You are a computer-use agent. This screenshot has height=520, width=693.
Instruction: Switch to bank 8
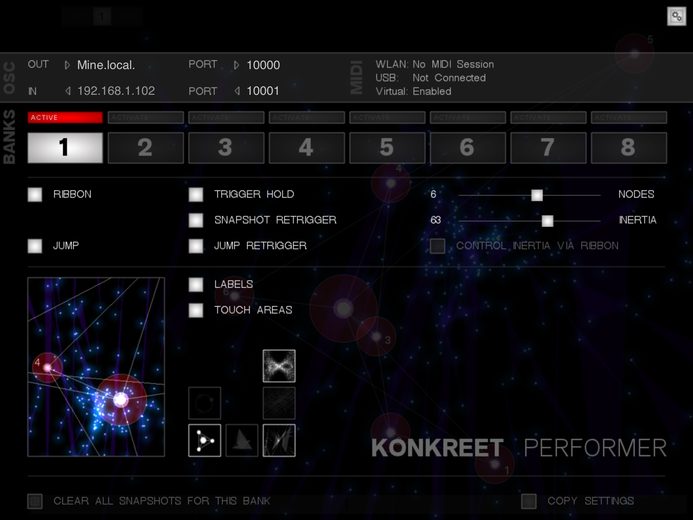[629, 148]
